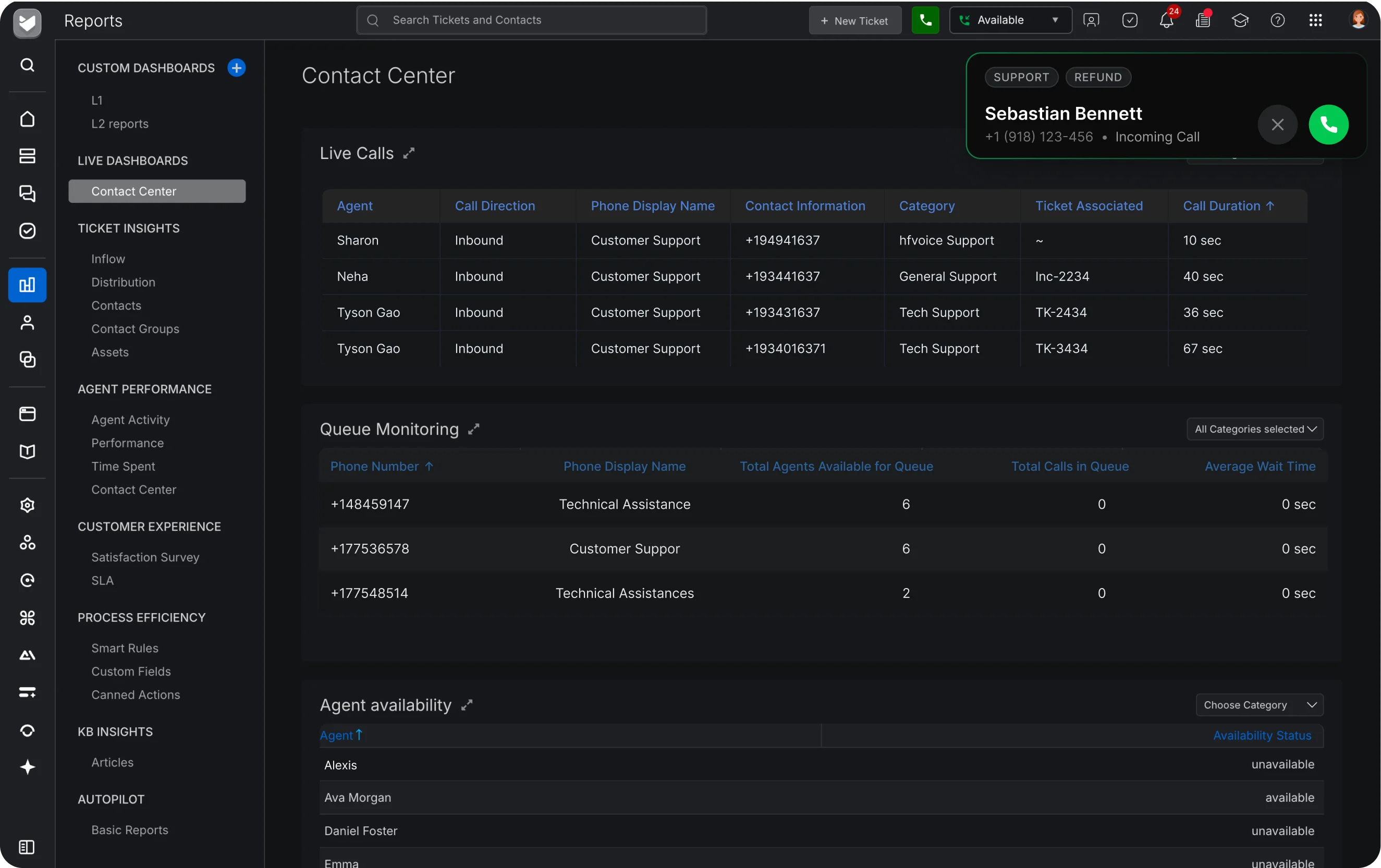The width and height of the screenshot is (1381, 868).
Task: Click the +148459147 queue phone number
Action: [x=370, y=504]
